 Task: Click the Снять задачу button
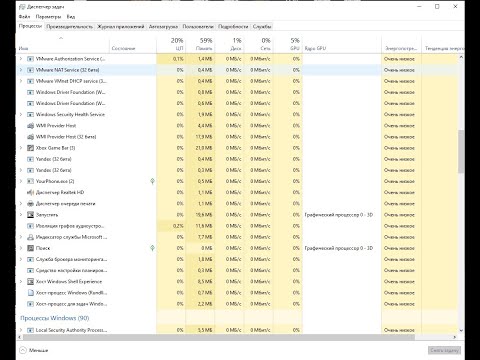444,350
